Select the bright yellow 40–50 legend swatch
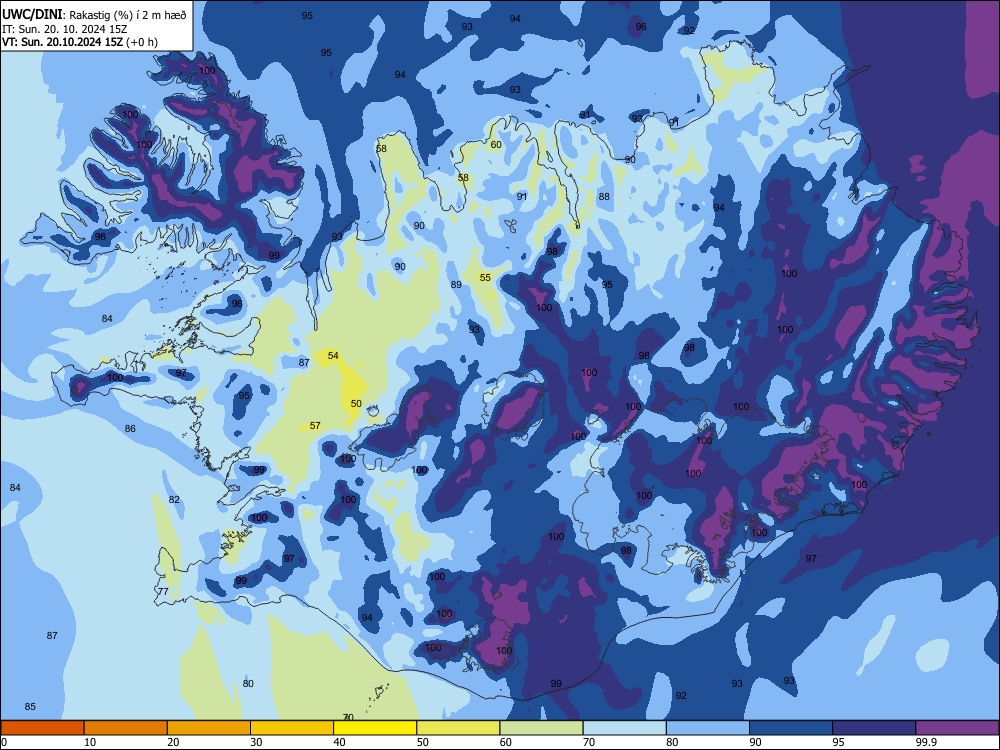 point(375,728)
